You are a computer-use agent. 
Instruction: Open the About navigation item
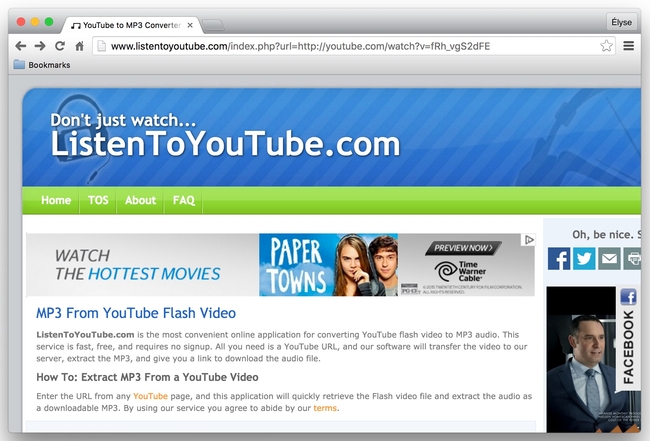(x=141, y=200)
